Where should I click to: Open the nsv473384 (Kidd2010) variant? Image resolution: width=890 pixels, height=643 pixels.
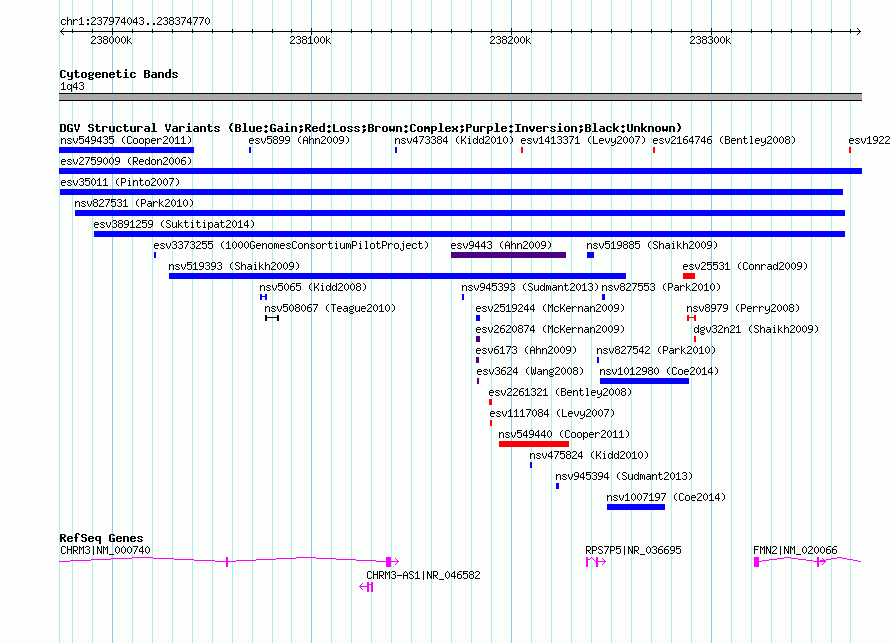click(x=454, y=140)
